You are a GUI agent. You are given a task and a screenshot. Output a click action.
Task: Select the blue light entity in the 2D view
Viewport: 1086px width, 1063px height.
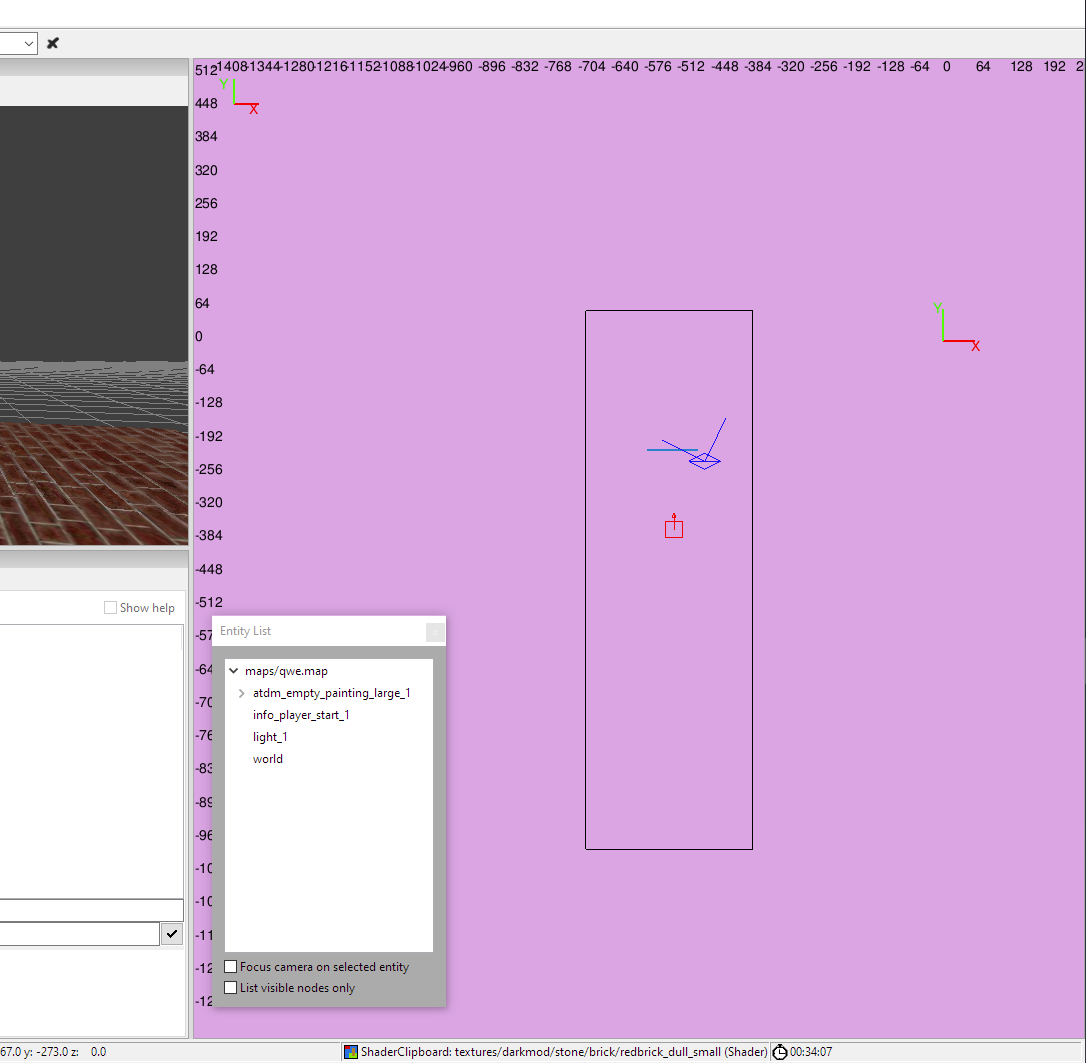pyautogui.click(x=704, y=460)
